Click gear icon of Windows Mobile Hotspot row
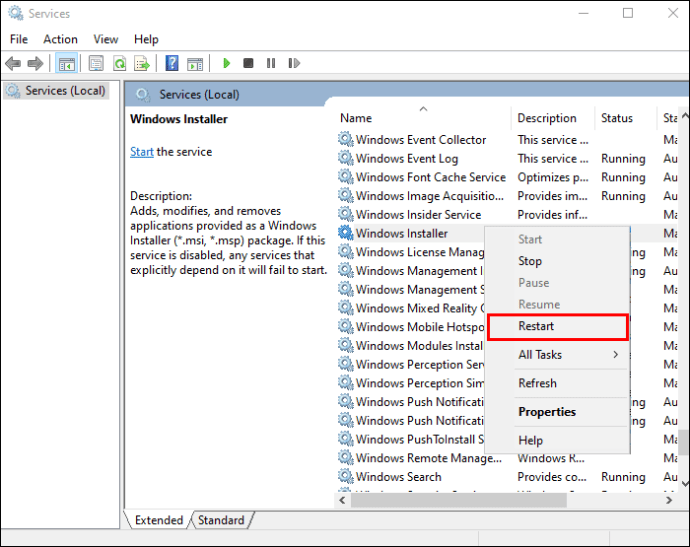 (345, 327)
